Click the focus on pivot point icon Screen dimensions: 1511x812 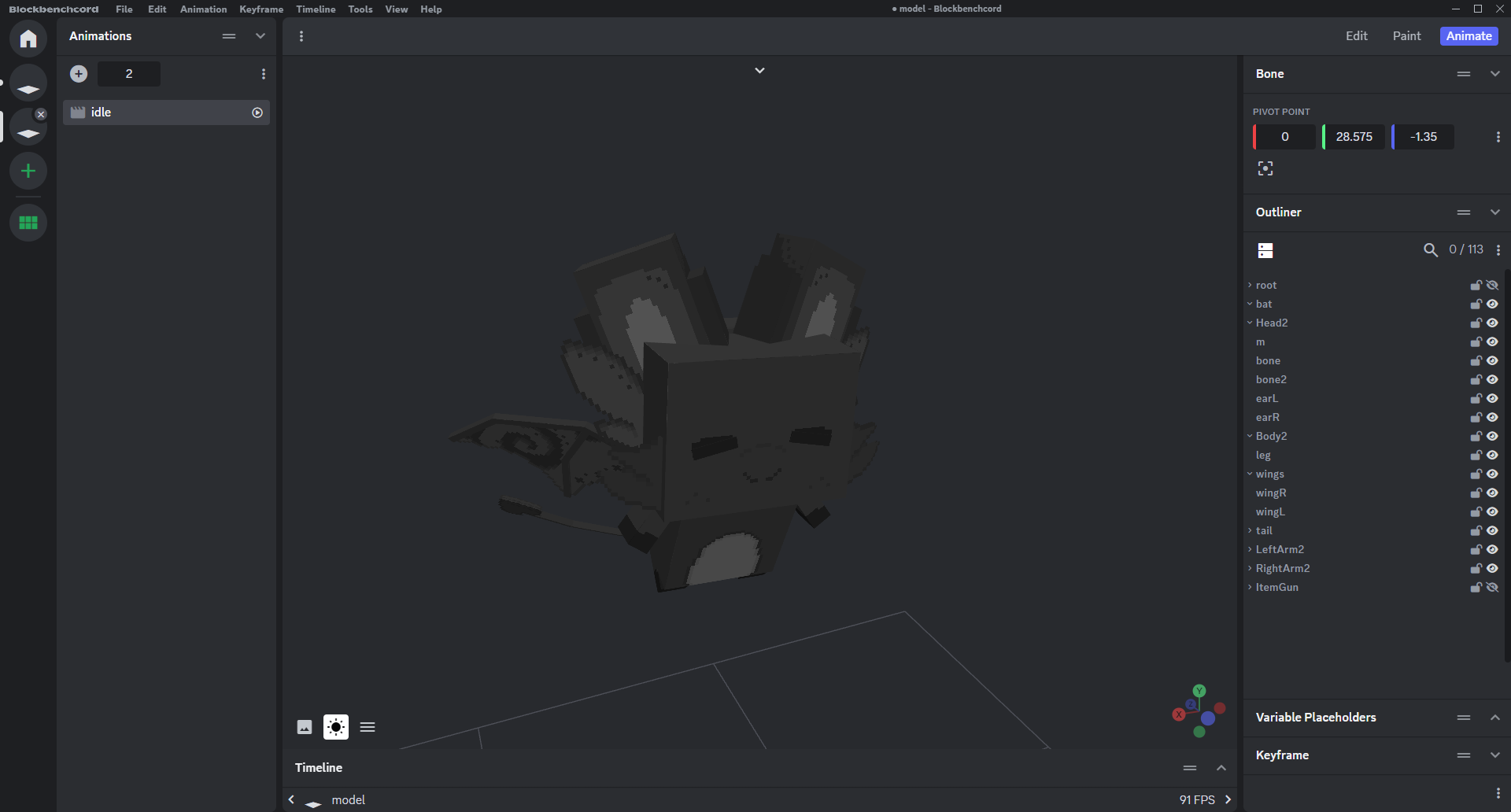click(x=1265, y=168)
